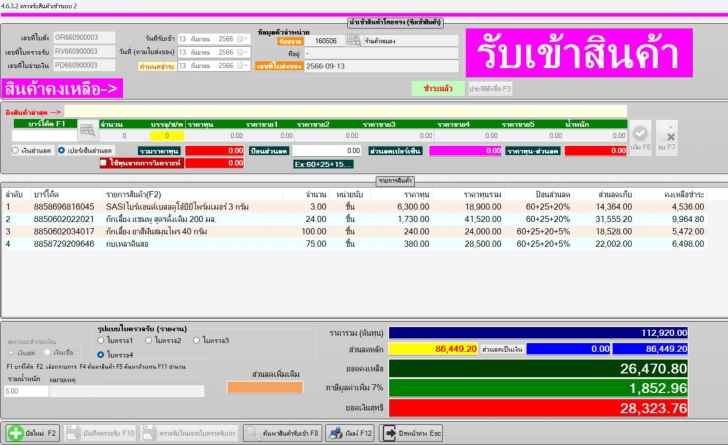Open the delivery note date dropdown
728x445 pixels.
[242, 52]
